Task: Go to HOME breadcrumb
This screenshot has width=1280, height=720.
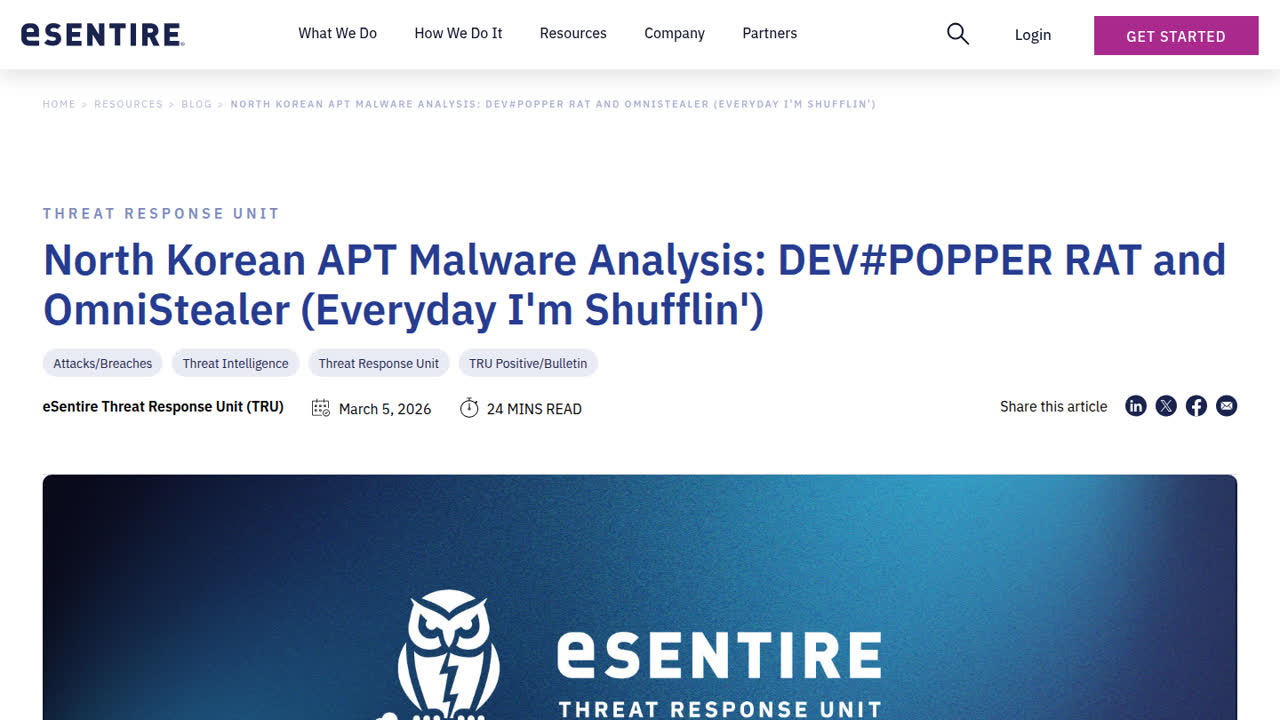Action: 59,104
